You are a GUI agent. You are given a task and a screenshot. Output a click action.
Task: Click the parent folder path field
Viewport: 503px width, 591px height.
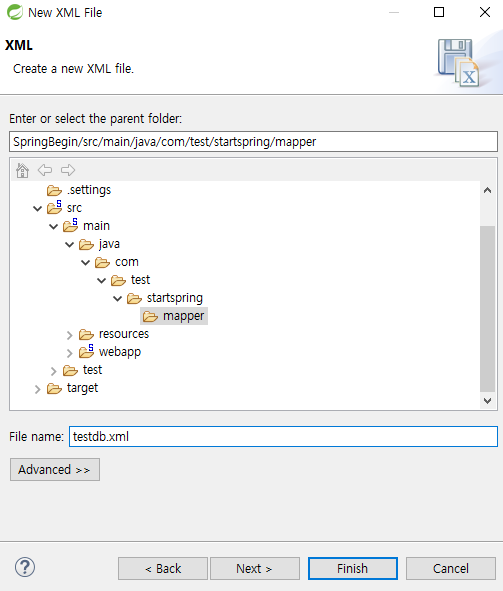tap(253, 142)
